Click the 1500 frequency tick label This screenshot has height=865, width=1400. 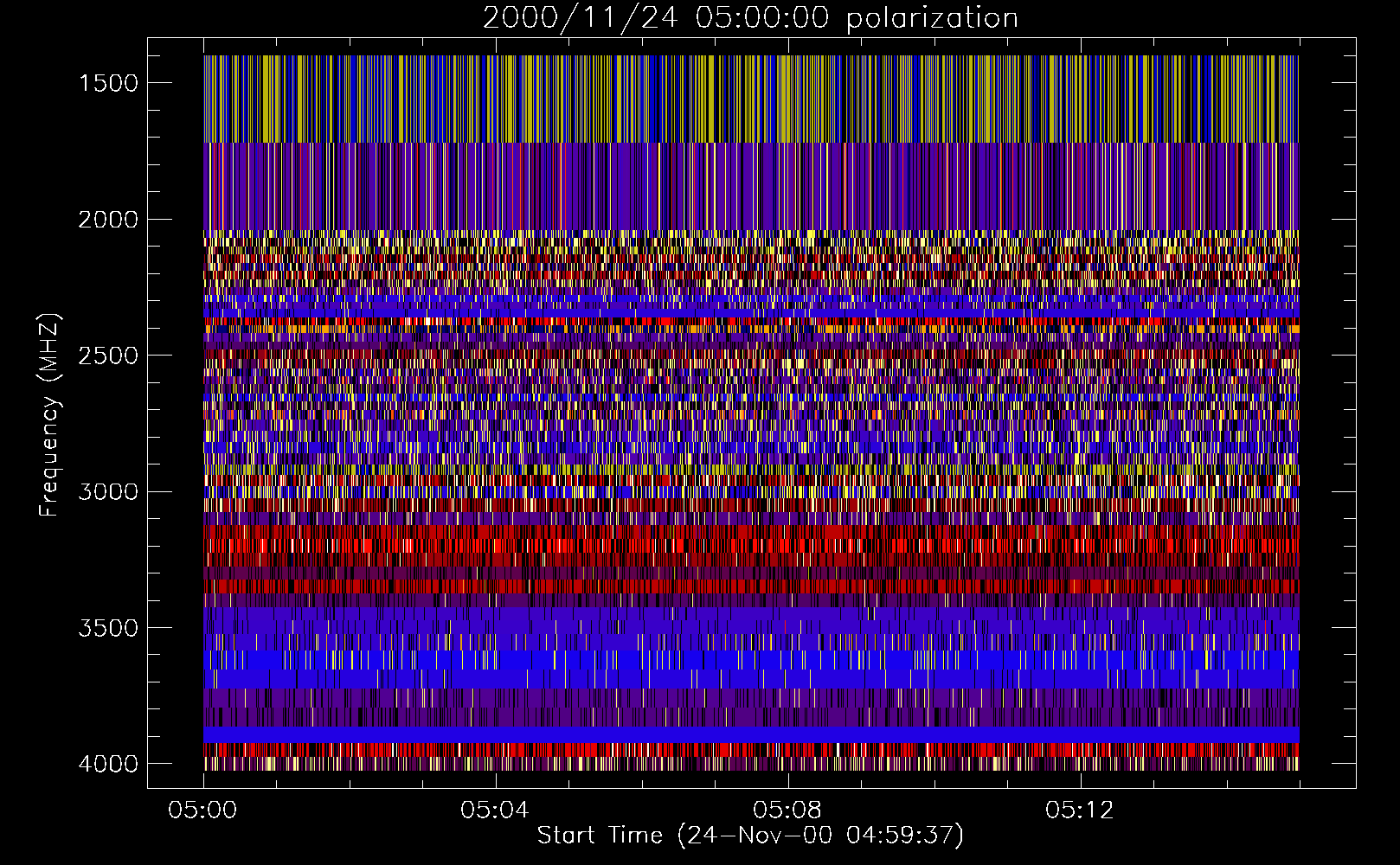(108, 83)
